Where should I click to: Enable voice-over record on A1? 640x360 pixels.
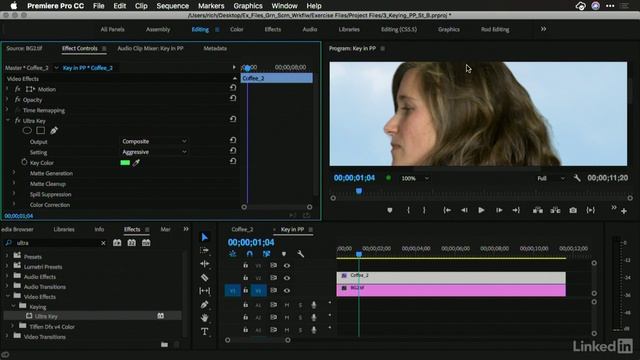pos(313,305)
